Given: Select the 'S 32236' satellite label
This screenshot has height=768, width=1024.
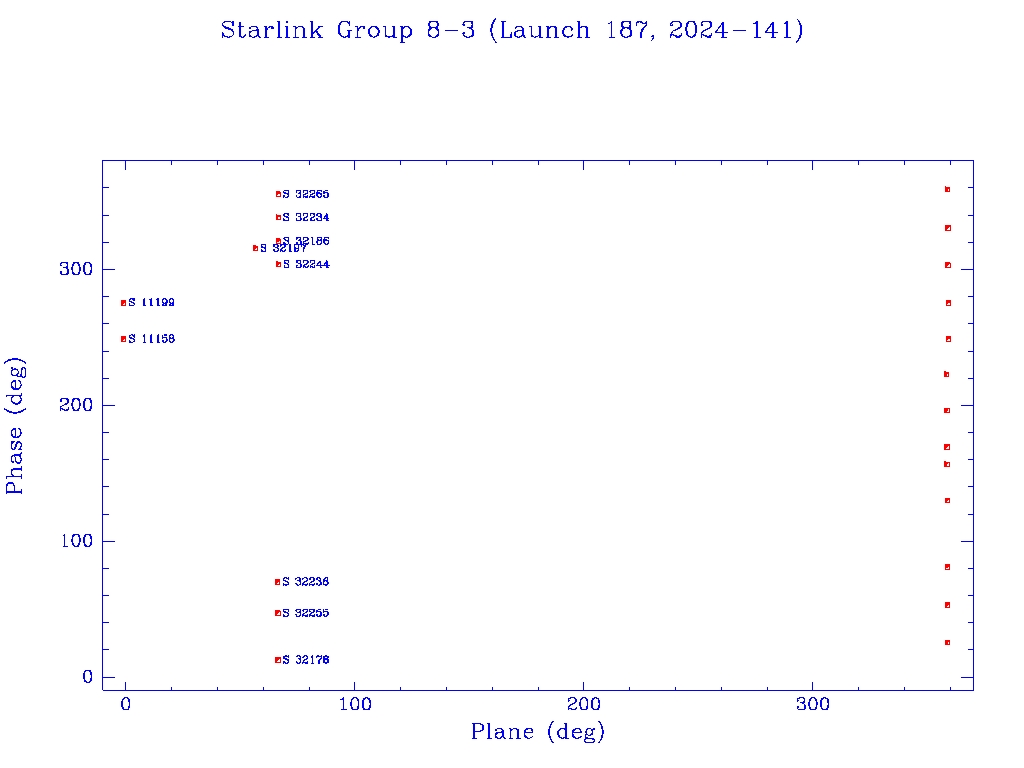Looking at the screenshot, I should pos(306,582).
